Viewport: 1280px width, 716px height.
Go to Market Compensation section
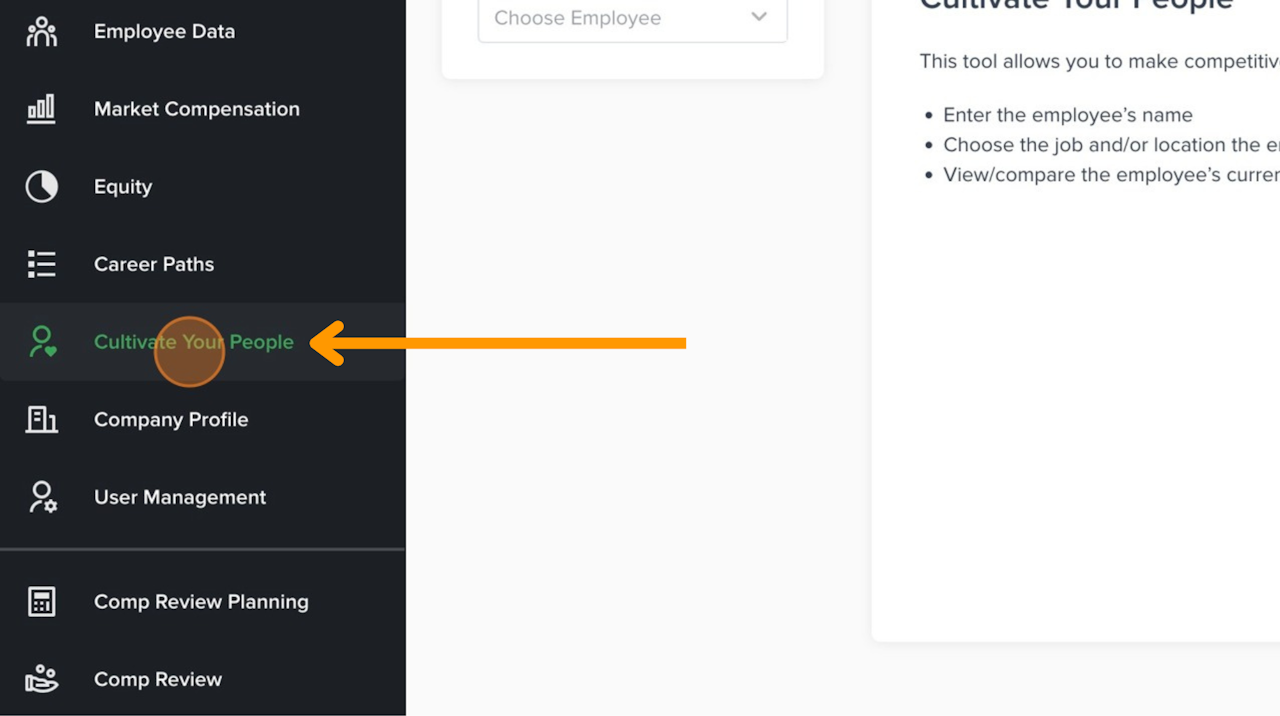pos(196,109)
